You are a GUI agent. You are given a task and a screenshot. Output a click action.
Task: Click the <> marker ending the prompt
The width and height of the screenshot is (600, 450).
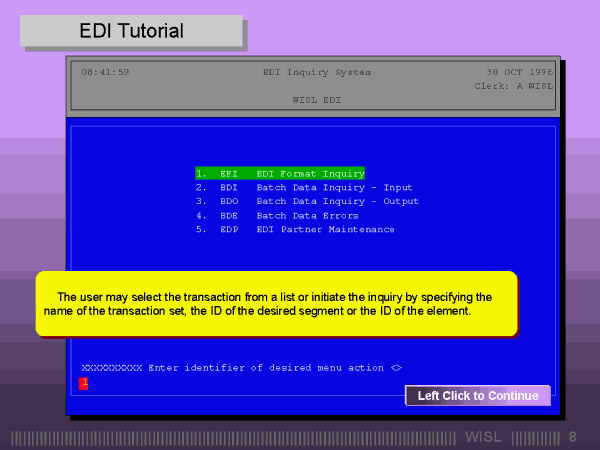point(396,368)
